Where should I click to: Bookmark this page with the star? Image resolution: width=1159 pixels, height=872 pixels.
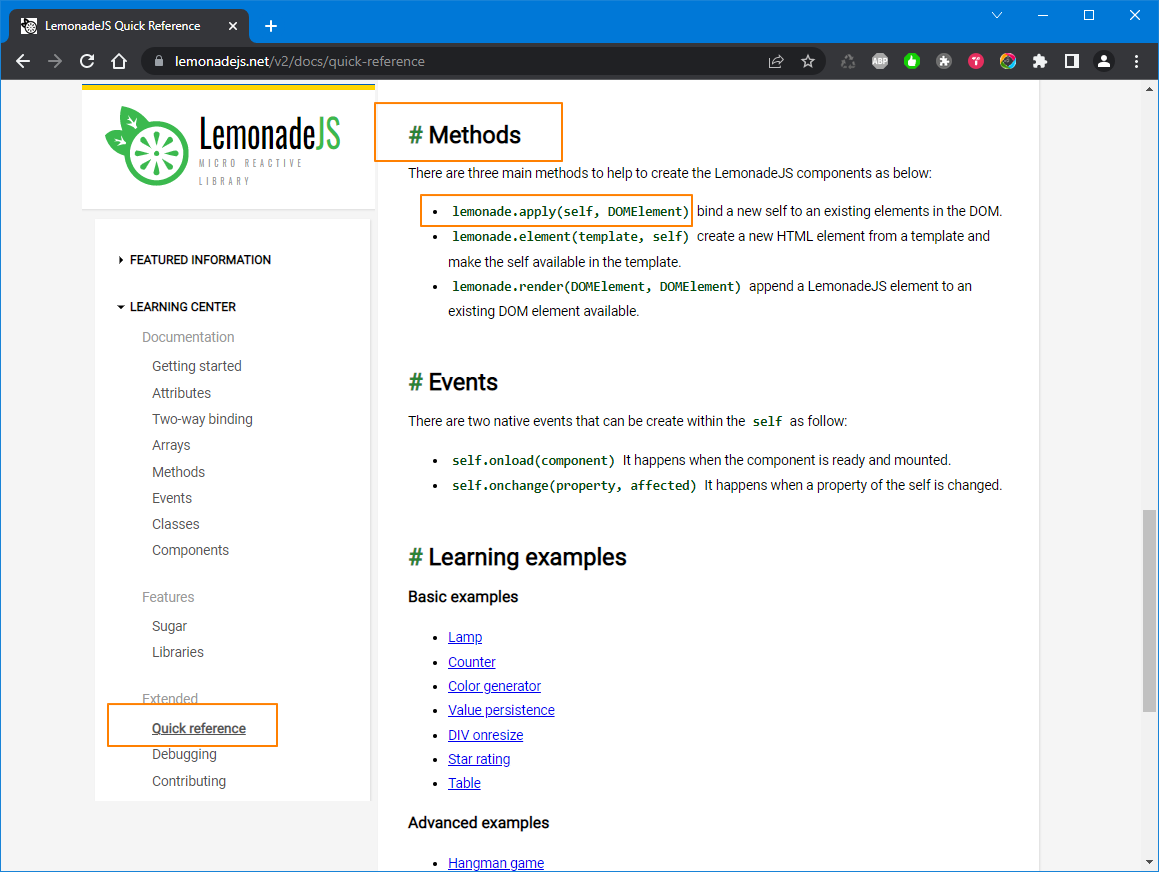[808, 61]
